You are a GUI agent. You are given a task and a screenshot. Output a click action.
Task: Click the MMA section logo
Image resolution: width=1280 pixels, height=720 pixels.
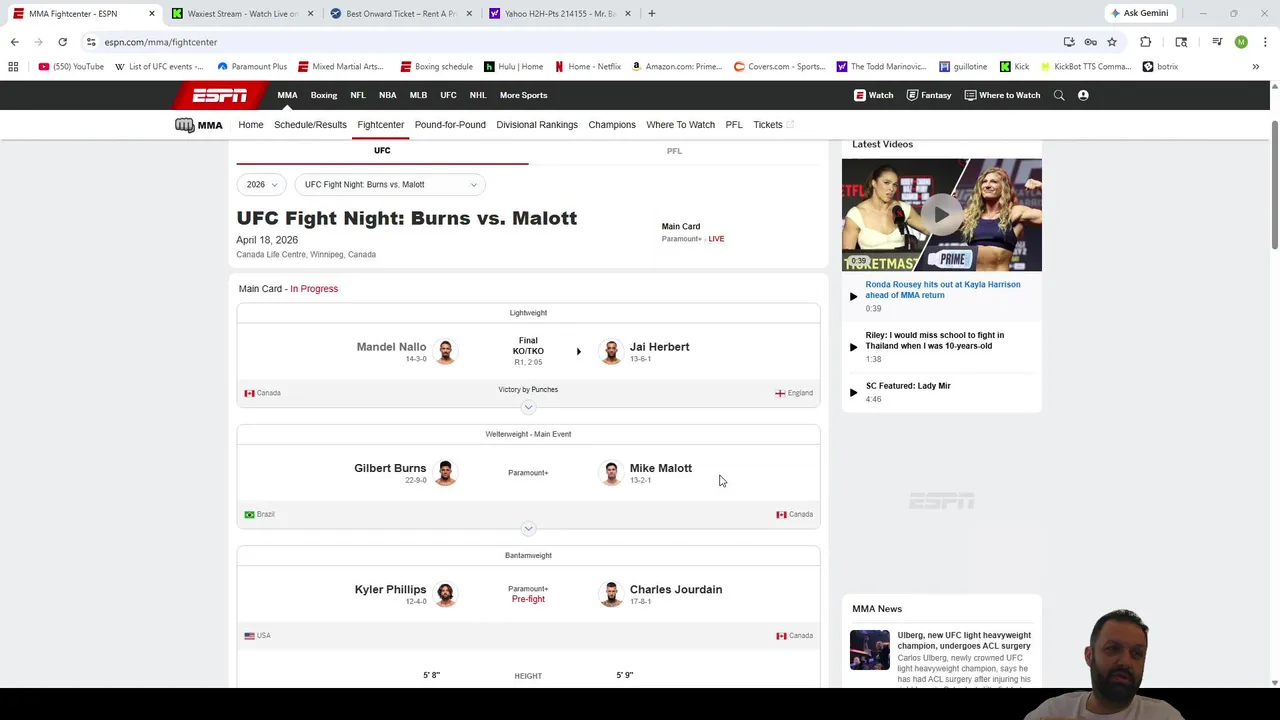198,125
